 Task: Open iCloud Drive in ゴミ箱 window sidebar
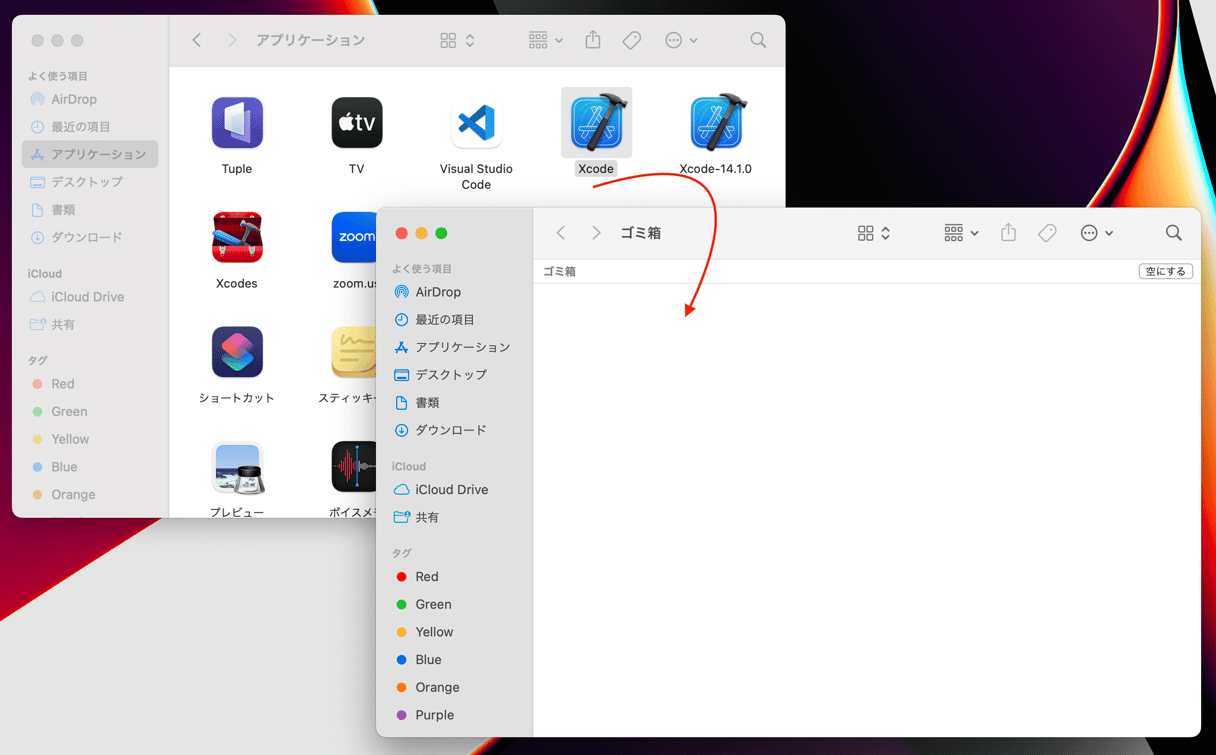[456, 490]
